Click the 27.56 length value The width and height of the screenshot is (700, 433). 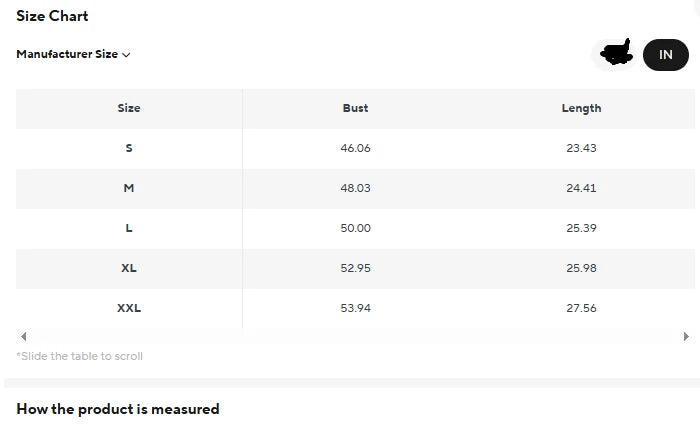click(x=581, y=308)
